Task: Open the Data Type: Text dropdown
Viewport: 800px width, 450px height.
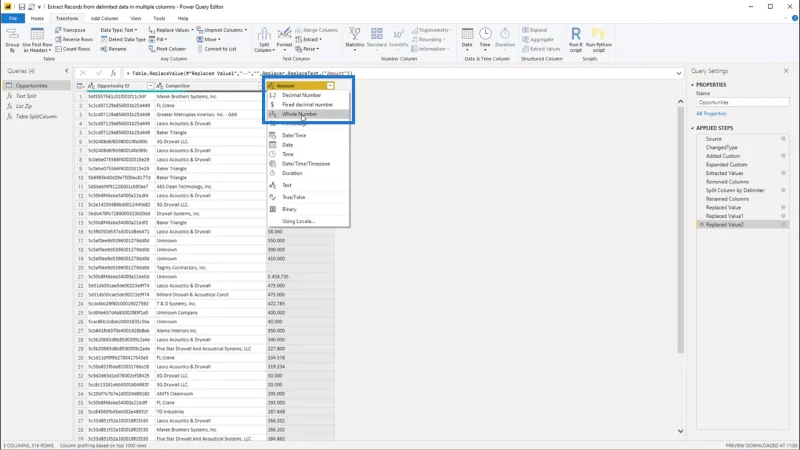Action: tap(119, 30)
